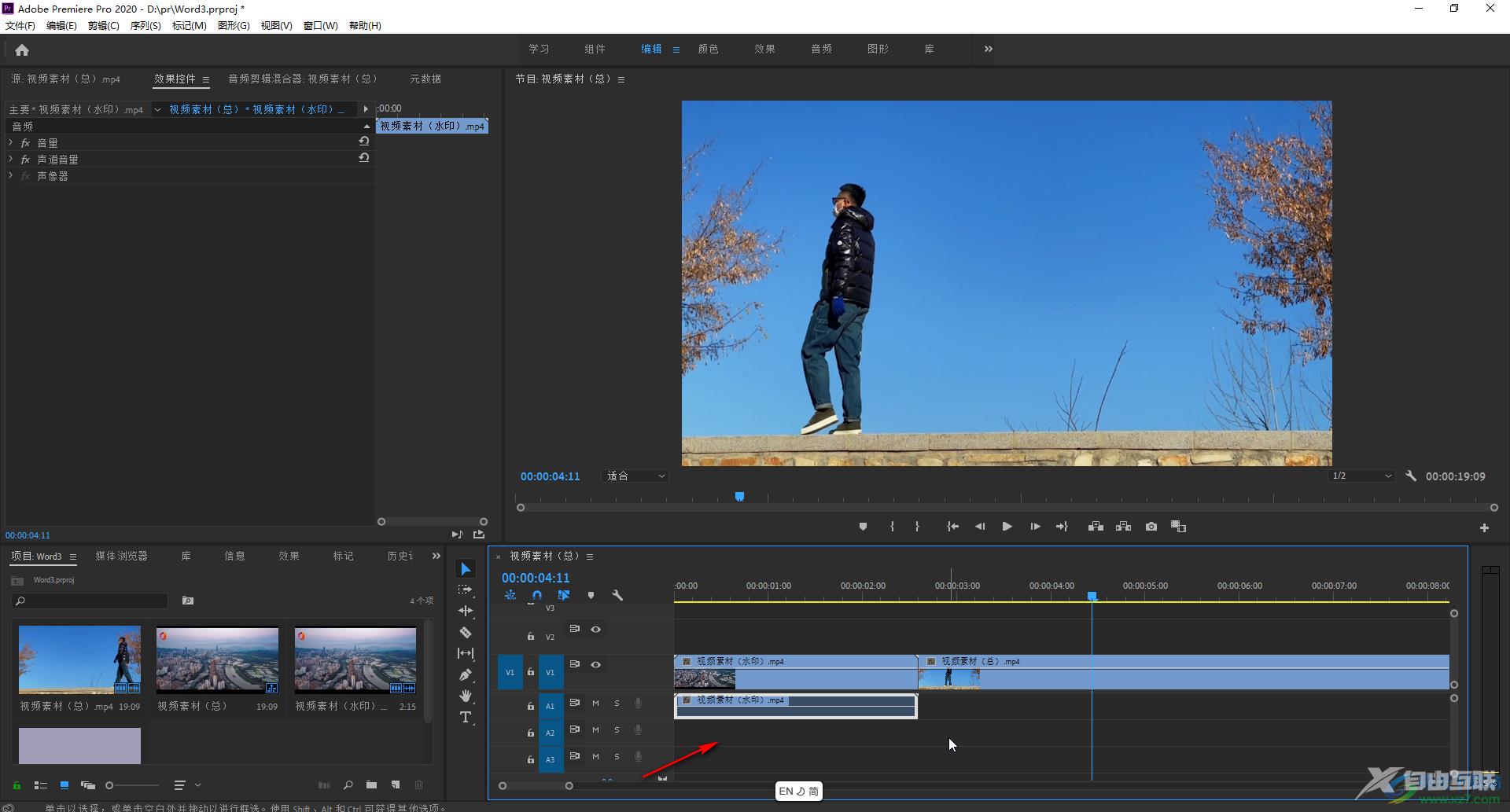Open the 窗口(W) menu
The width and height of the screenshot is (1510, 812).
point(320,25)
